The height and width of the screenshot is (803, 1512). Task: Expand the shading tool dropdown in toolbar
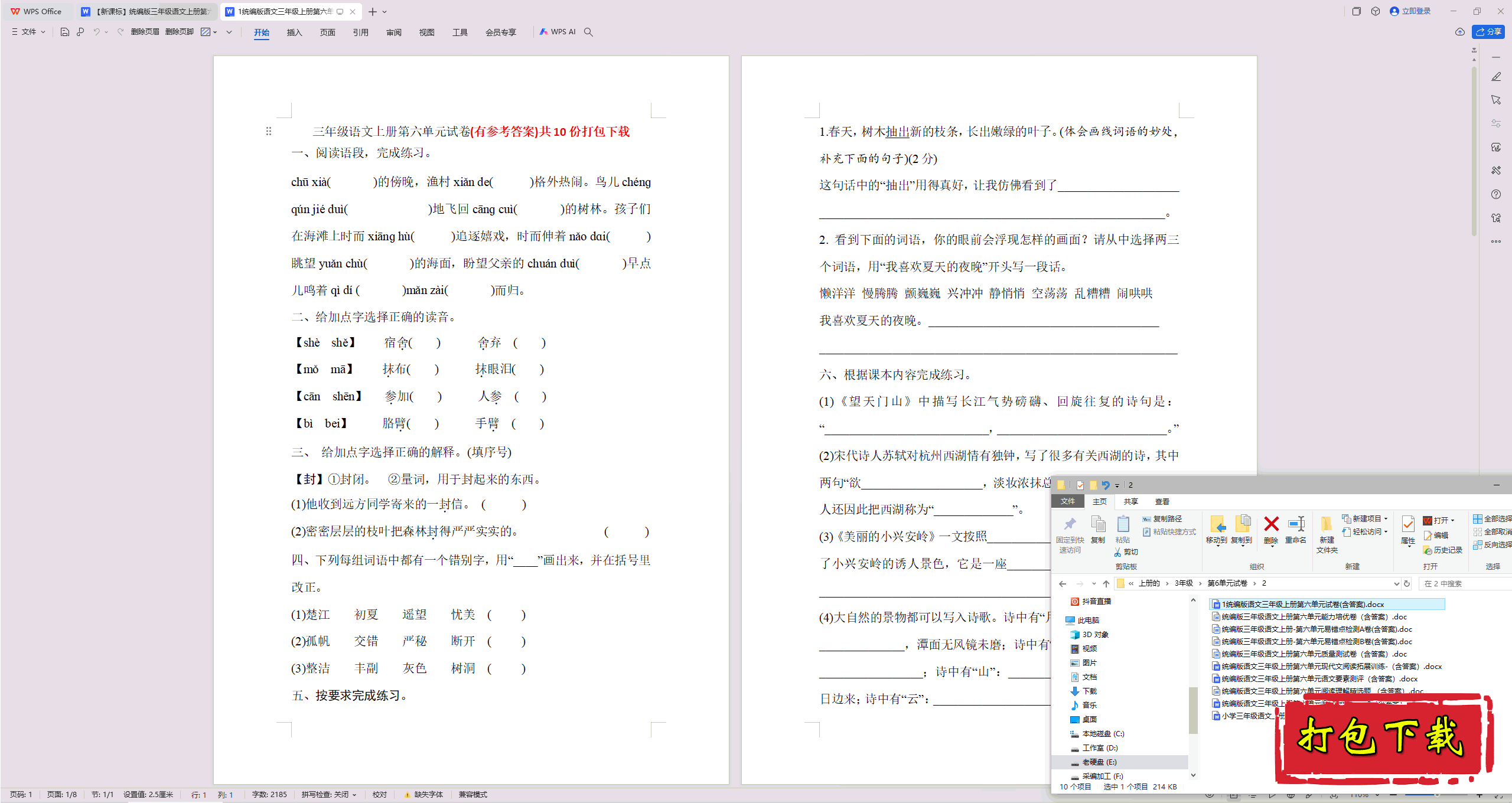point(216,32)
